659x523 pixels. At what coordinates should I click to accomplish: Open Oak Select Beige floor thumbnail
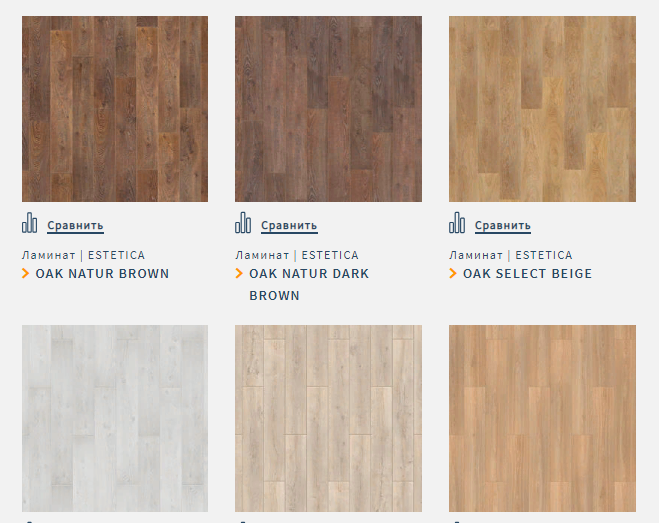click(542, 109)
